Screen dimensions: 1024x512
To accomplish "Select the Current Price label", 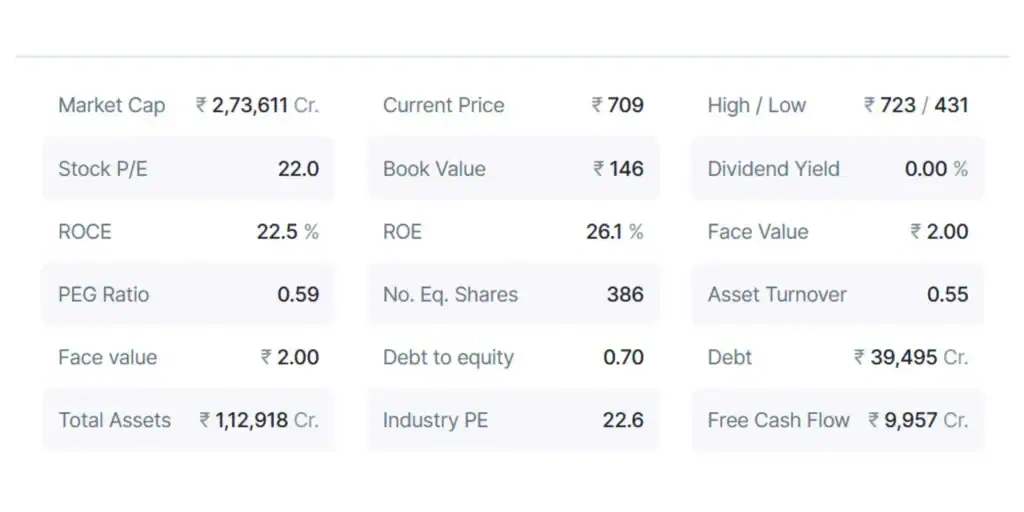I will (443, 105).
